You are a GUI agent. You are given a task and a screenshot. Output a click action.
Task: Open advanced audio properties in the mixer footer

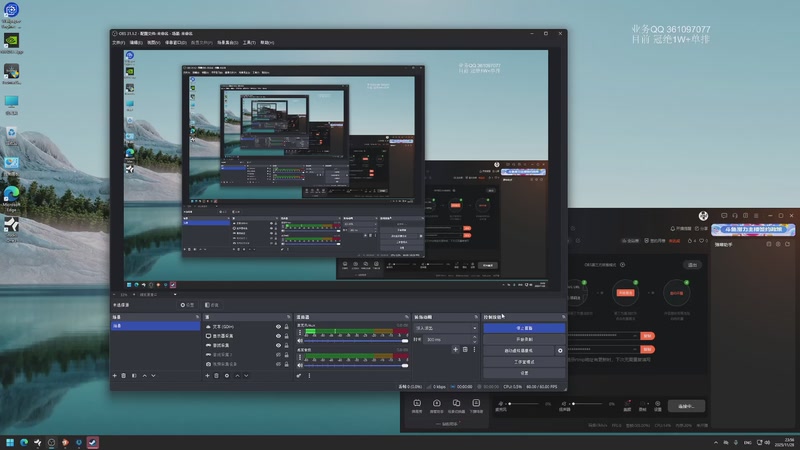[x=299, y=376]
